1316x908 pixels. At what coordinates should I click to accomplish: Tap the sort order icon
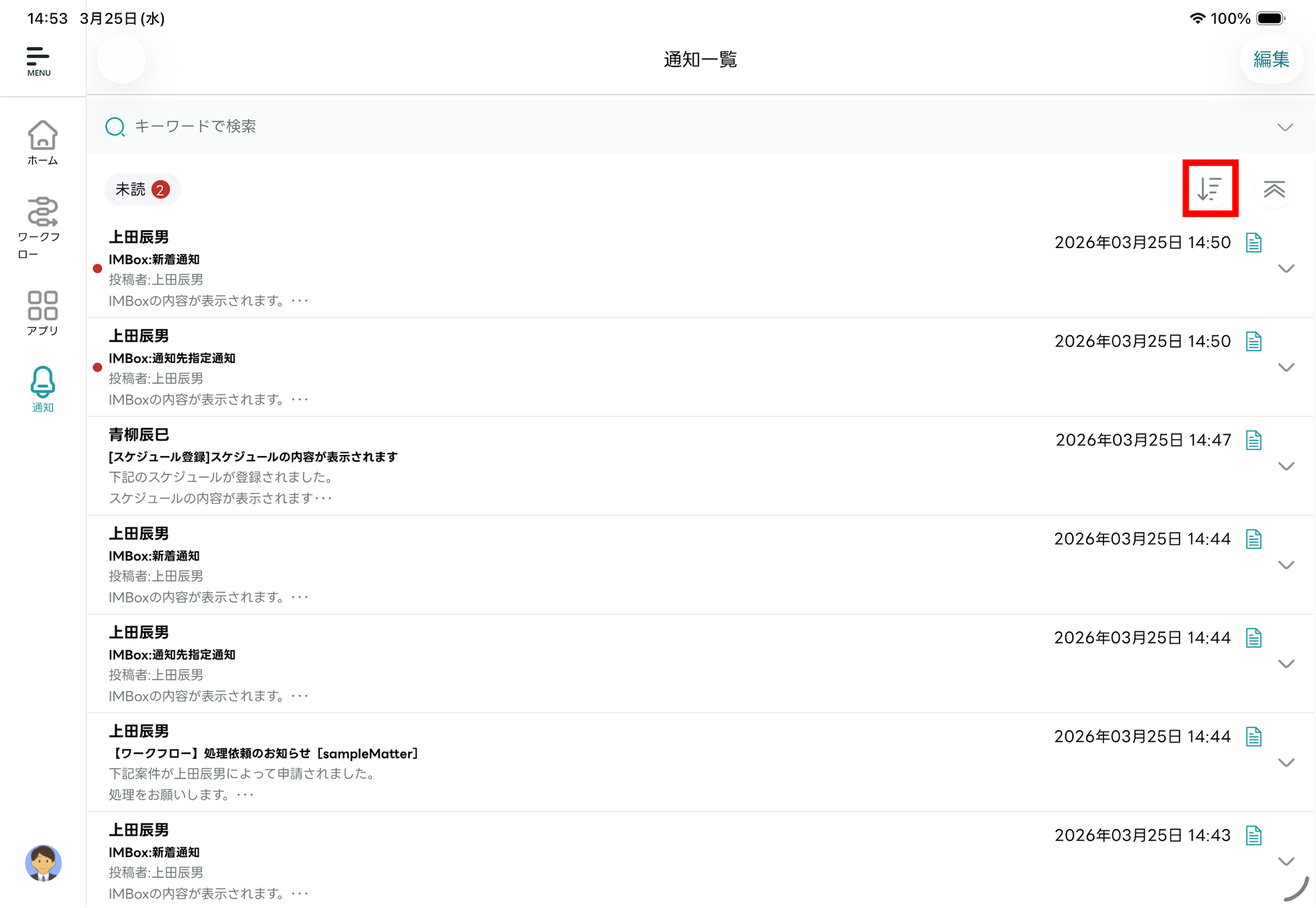(1209, 189)
